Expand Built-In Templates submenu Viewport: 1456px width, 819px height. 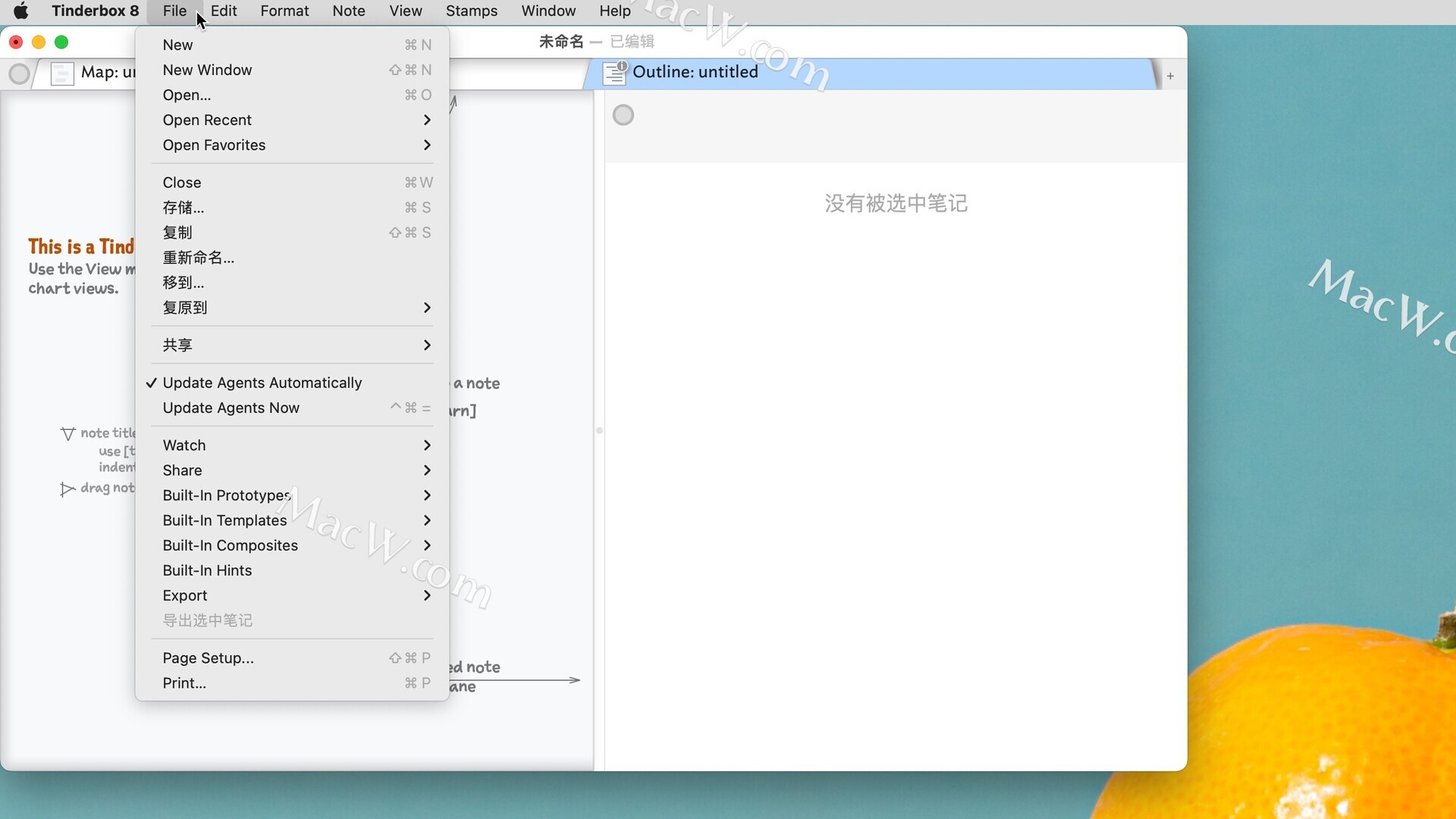tap(292, 520)
